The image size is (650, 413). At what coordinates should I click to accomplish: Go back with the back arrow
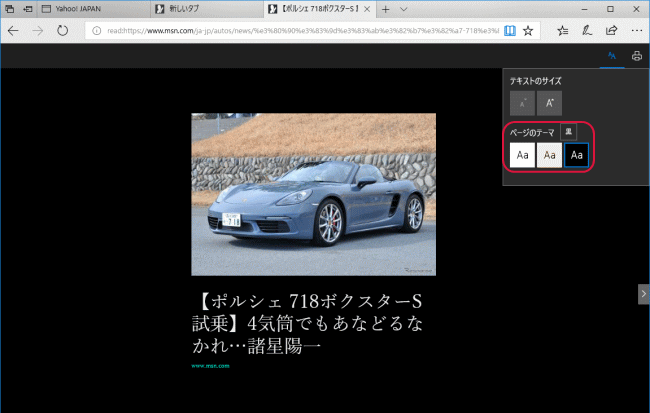pyautogui.click(x=13, y=31)
